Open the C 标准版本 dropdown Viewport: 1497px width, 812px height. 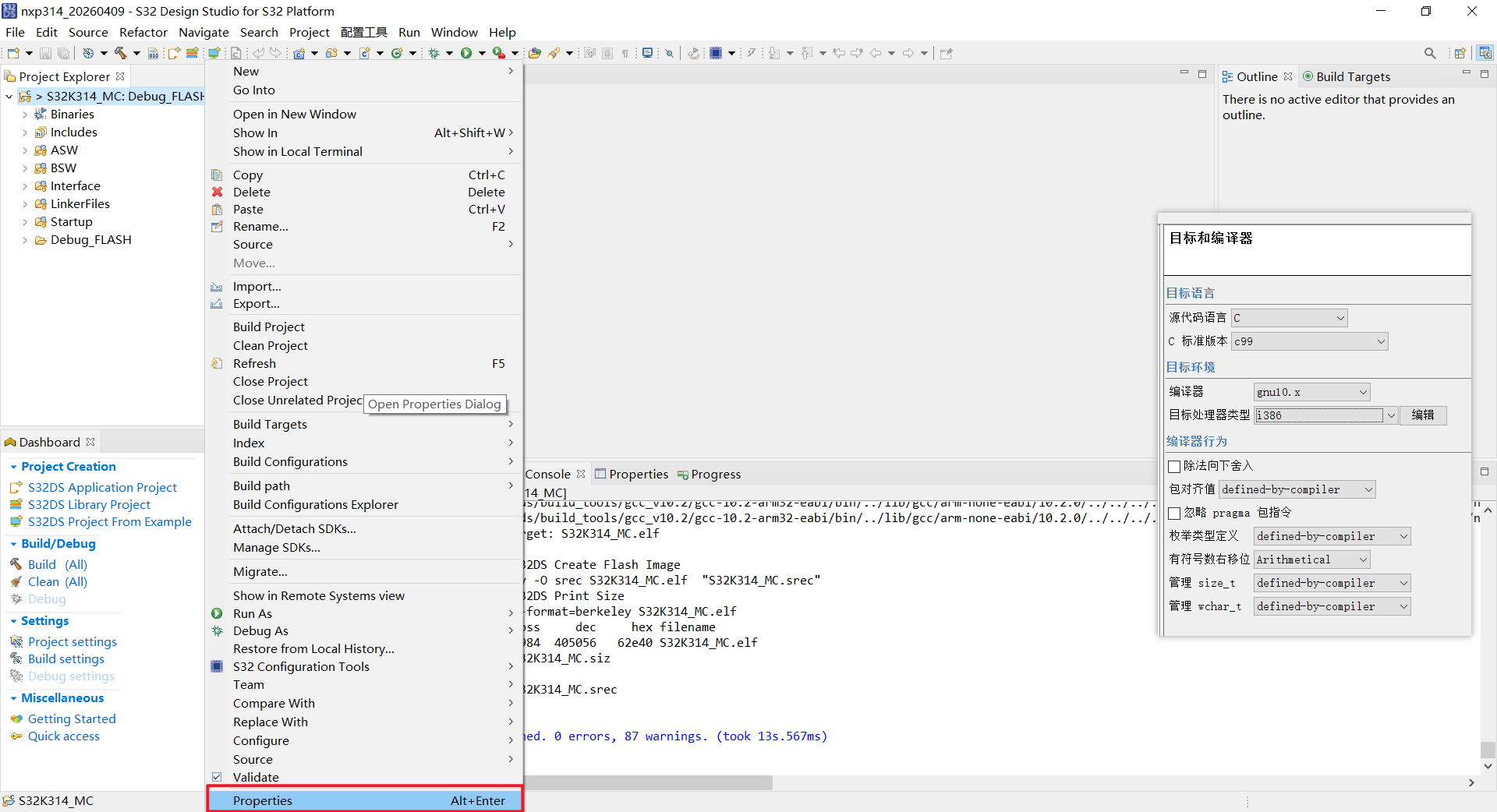tap(1310, 341)
